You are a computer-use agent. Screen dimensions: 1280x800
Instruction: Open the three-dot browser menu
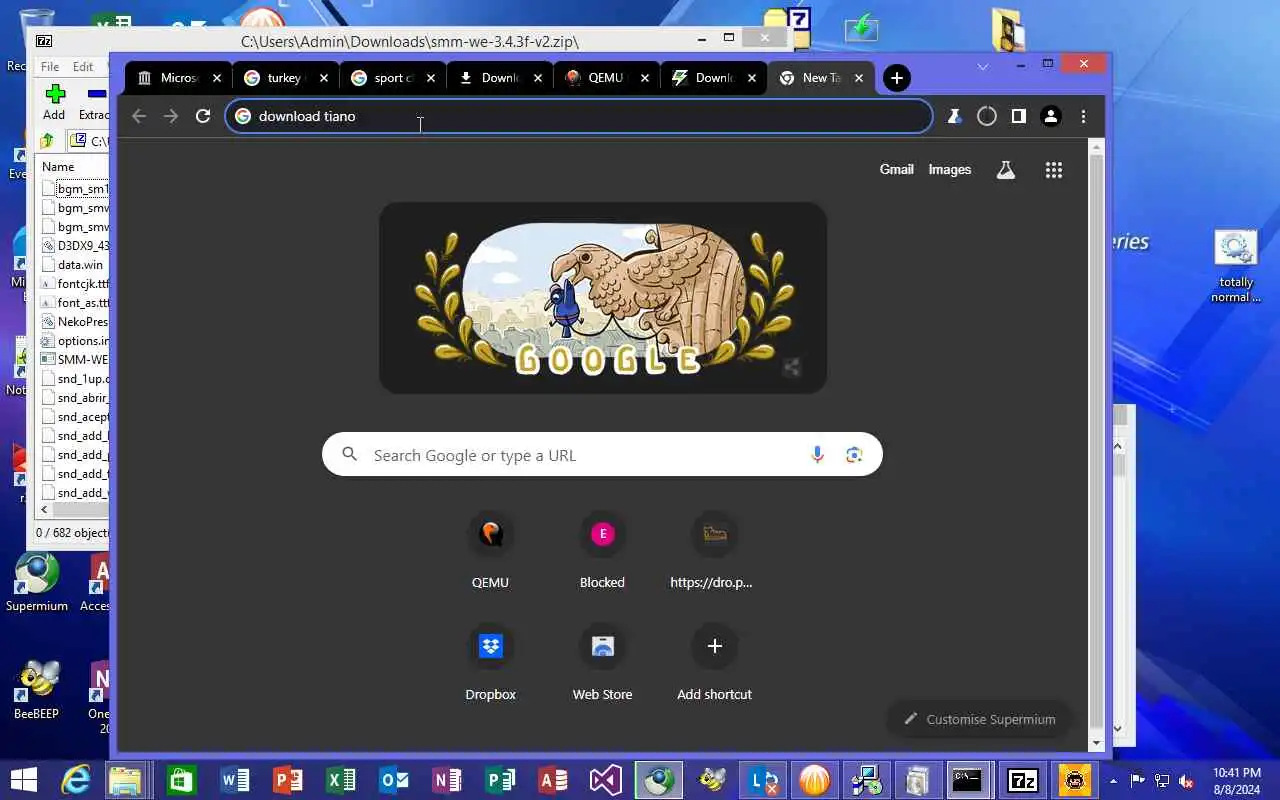1083,116
